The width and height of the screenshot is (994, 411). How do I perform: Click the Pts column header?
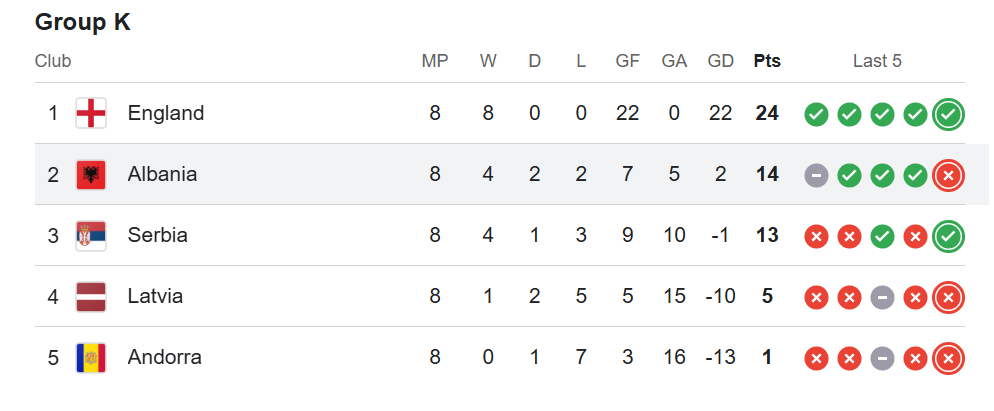click(767, 61)
